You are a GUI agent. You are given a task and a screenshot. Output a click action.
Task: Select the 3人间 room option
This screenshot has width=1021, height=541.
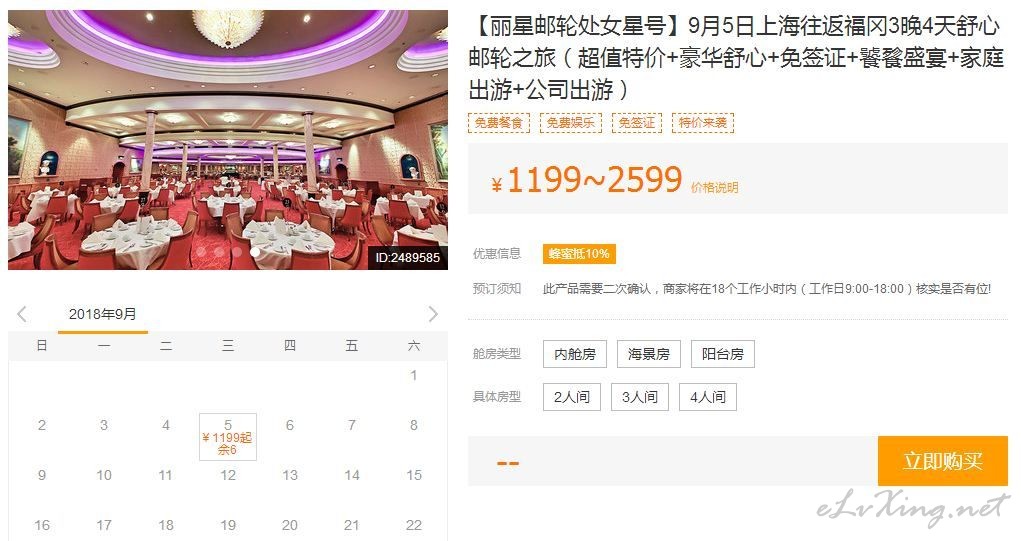click(x=640, y=397)
